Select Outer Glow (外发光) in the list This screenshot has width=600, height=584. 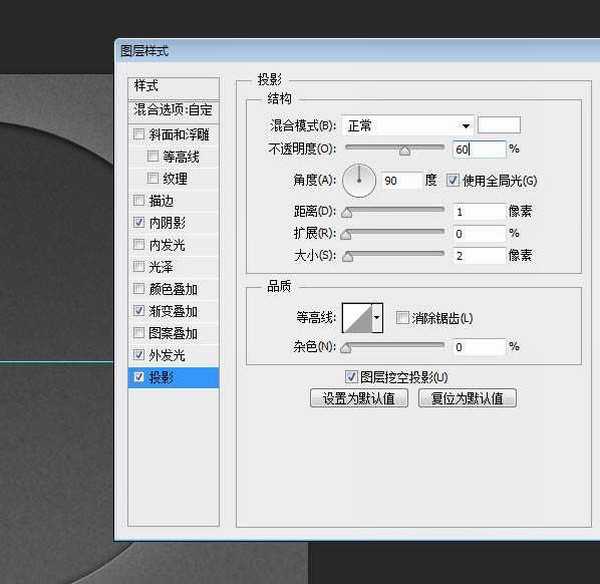167,355
